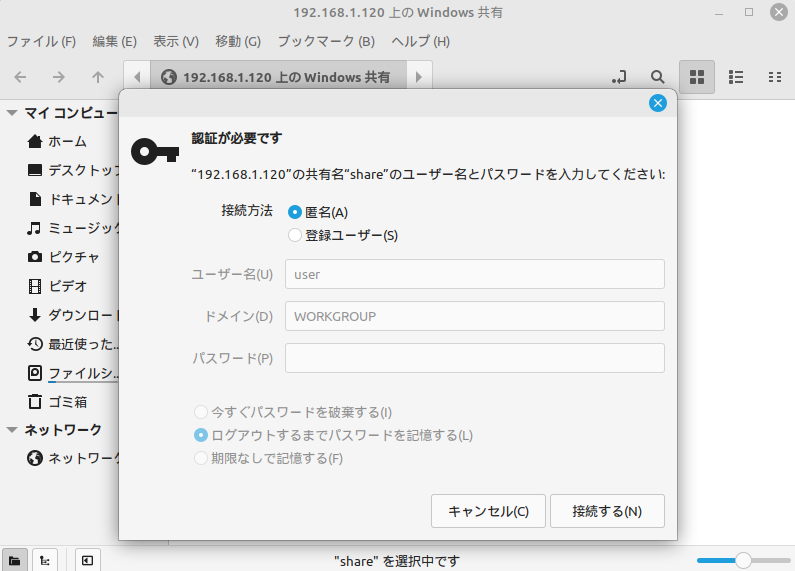795x571 pixels.
Task: Show tree view sidebar in the status bar
Action: pos(45,560)
